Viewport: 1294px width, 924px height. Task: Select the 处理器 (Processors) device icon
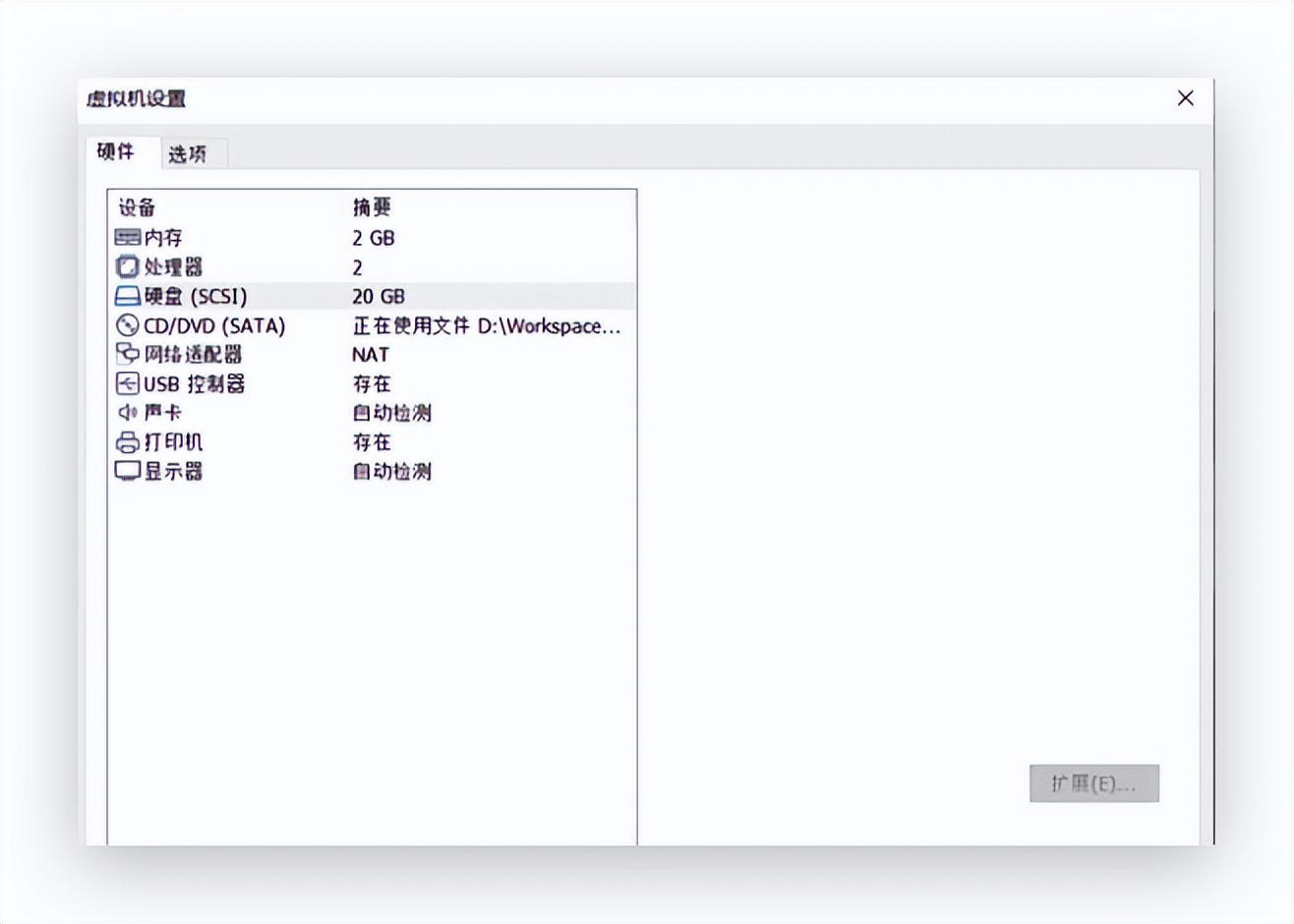click(x=127, y=265)
